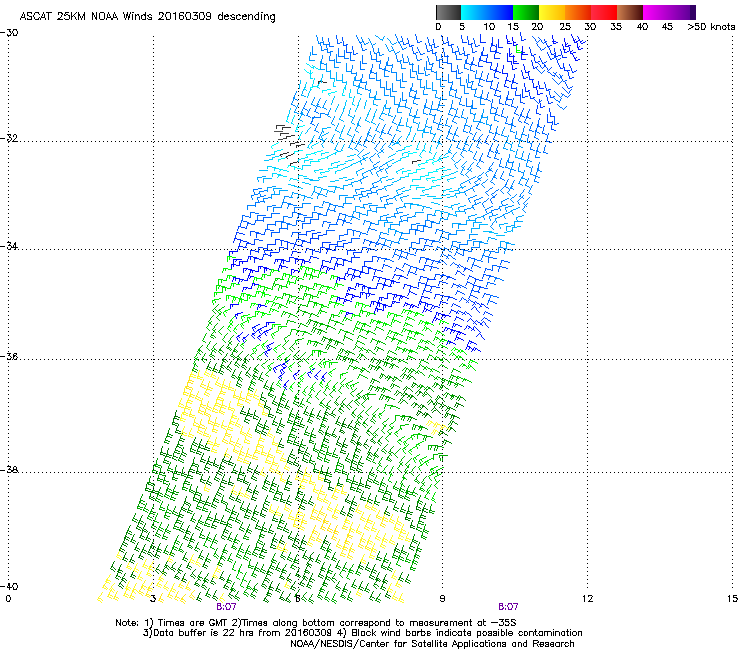The image size is (740, 650).
Task: Click the right purple '8:07' time label
Action: 508,607
